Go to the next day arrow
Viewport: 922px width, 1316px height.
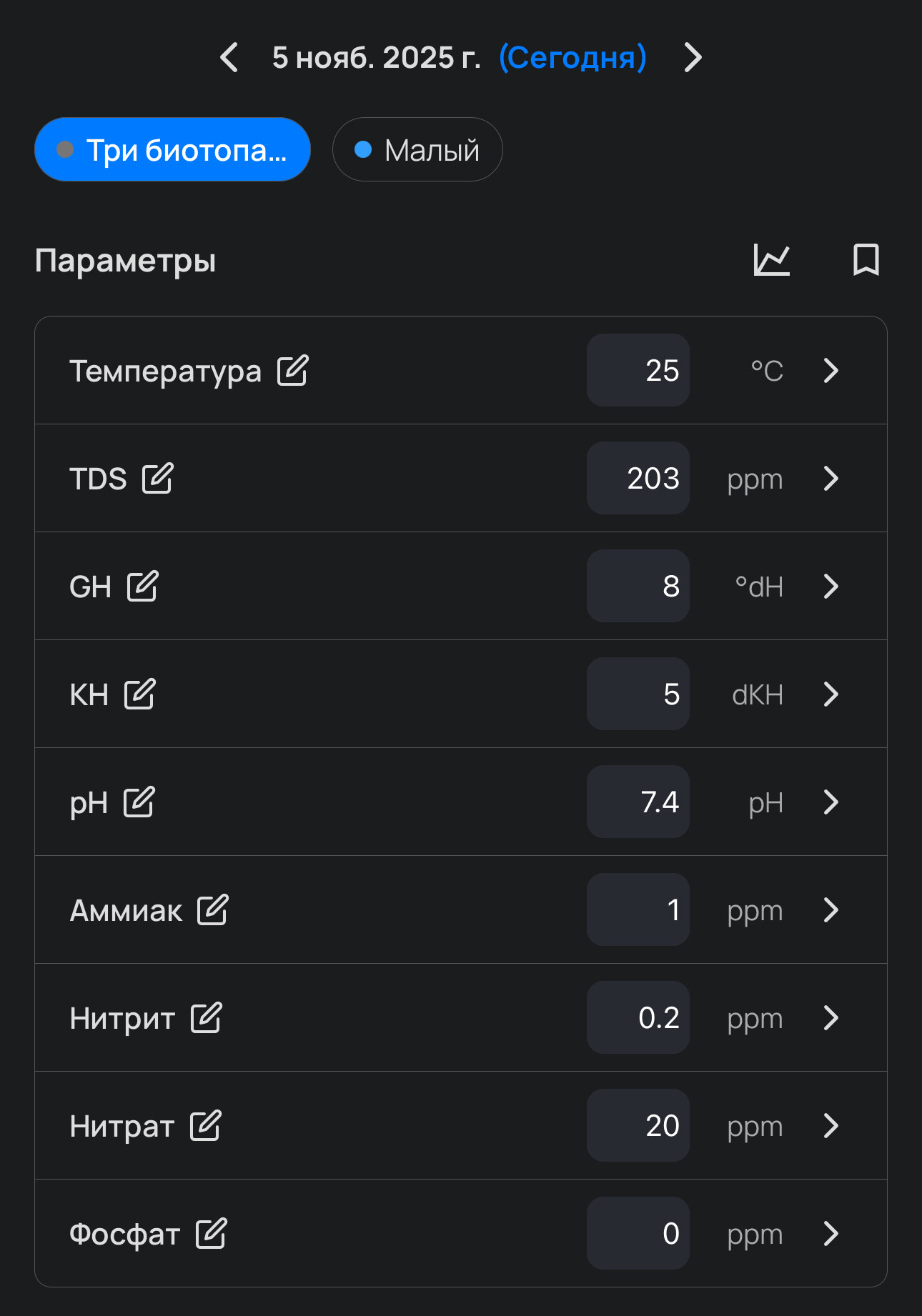coord(692,57)
